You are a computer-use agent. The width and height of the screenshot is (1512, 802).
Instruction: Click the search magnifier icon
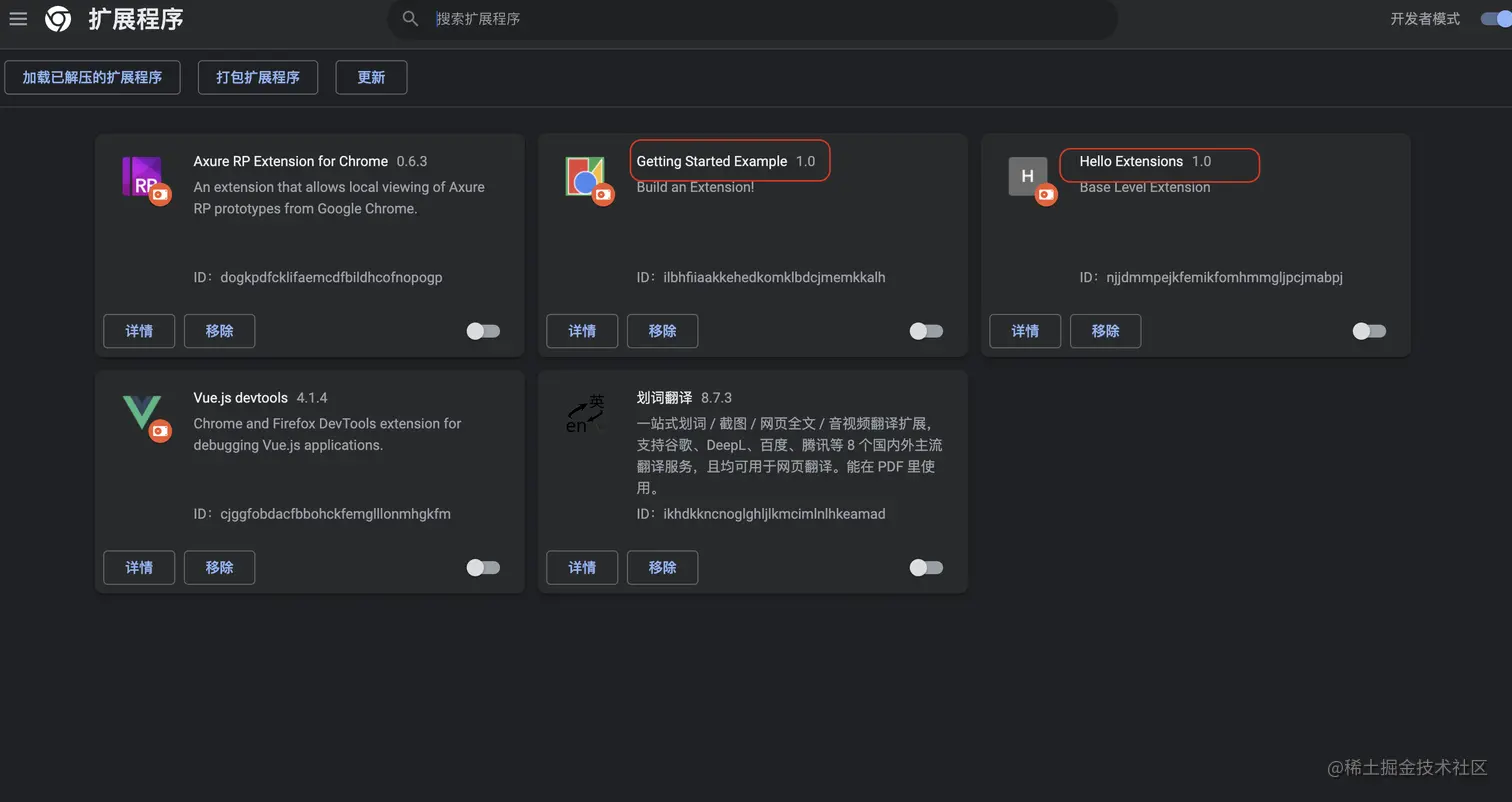point(410,18)
